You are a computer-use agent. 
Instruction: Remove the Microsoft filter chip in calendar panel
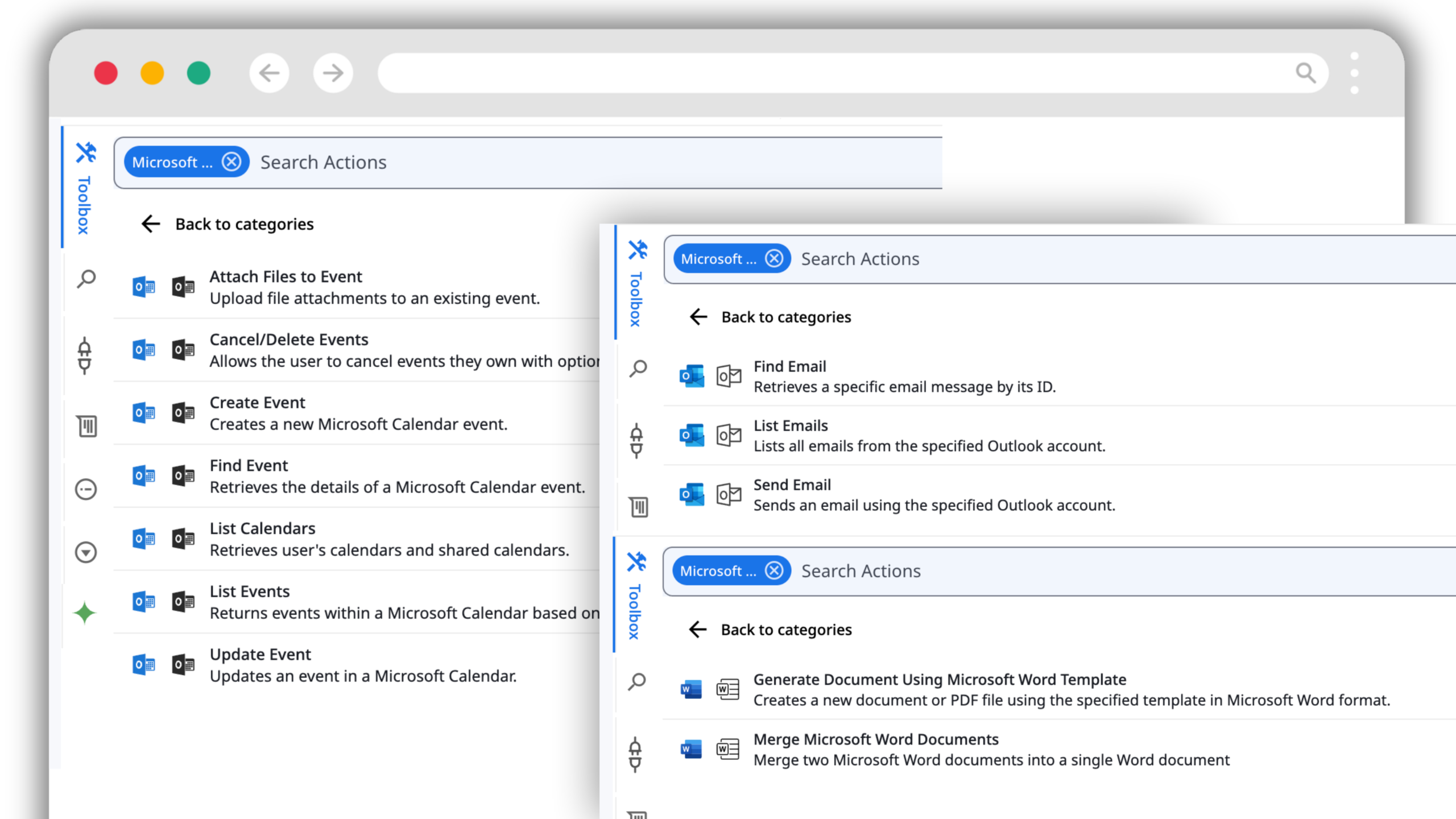(x=231, y=162)
